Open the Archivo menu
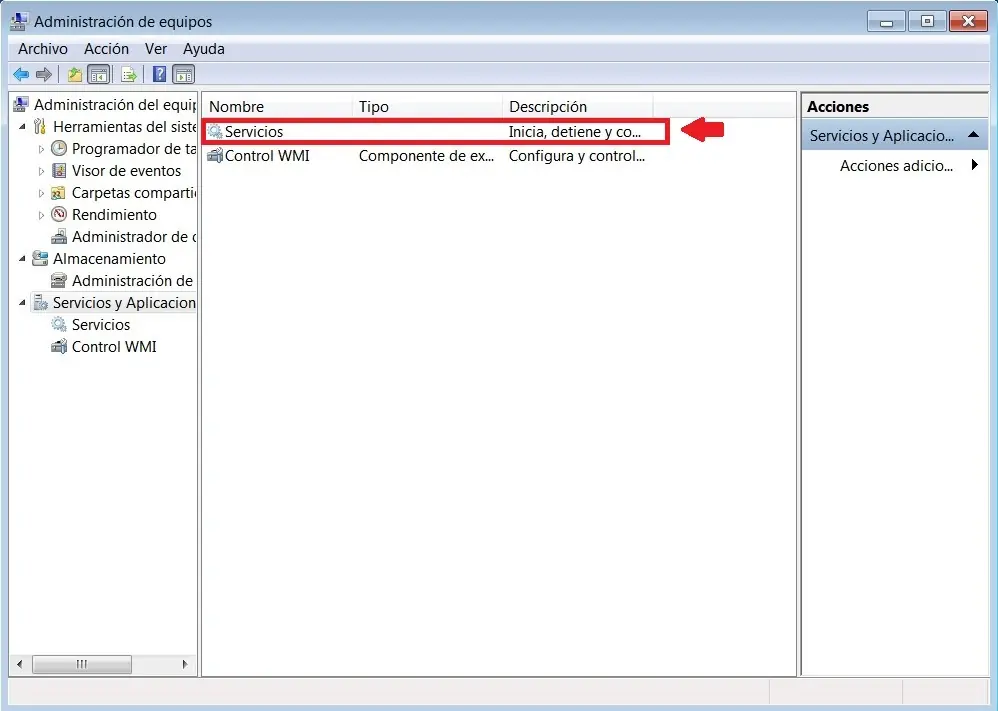This screenshot has width=998, height=711. 43,49
